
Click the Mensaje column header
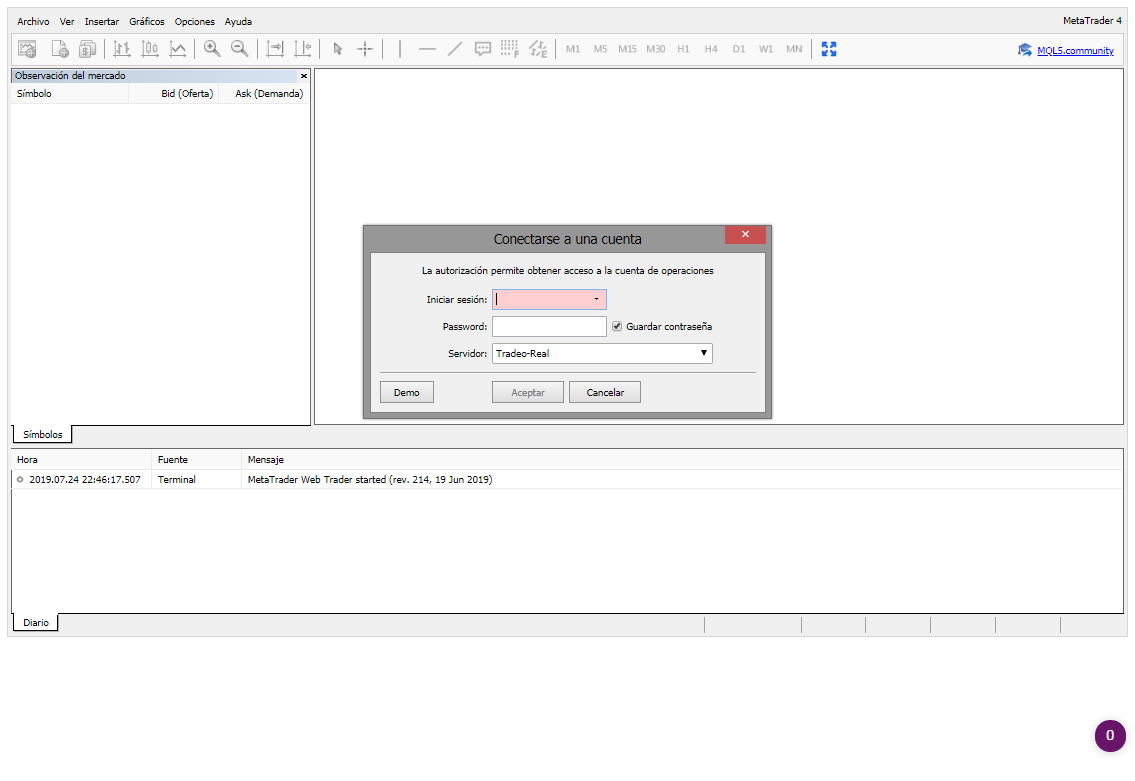(x=682, y=460)
